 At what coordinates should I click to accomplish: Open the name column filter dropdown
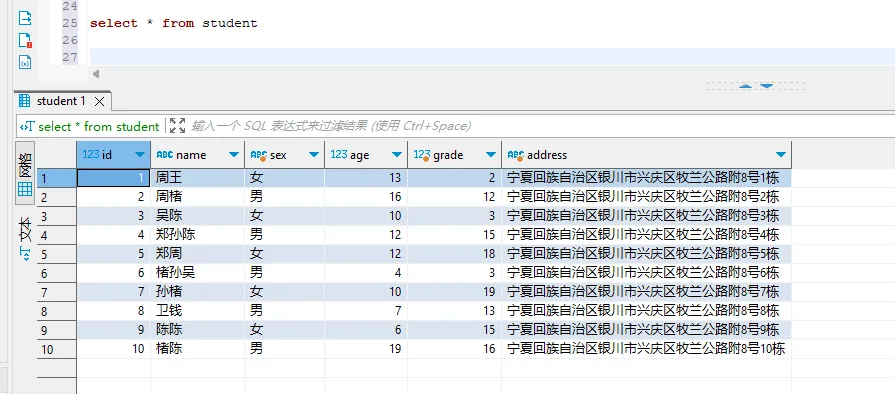click(233, 155)
